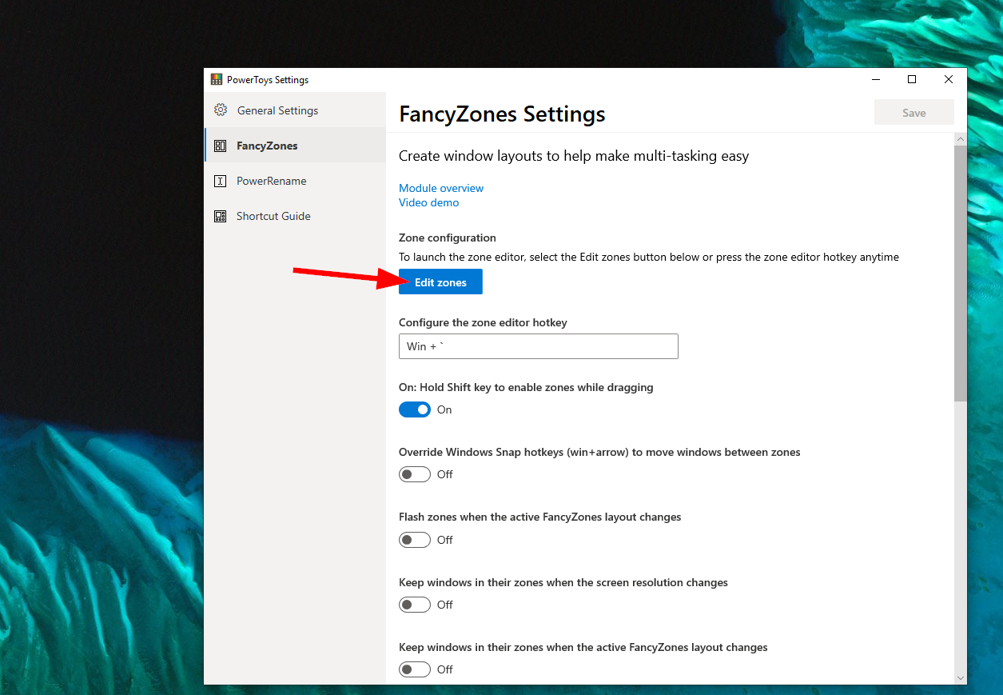Click the FancyZones grid icon in sidebar
This screenshot has width=1003, height=695.
pyautogui.click(x=221, y=146)
